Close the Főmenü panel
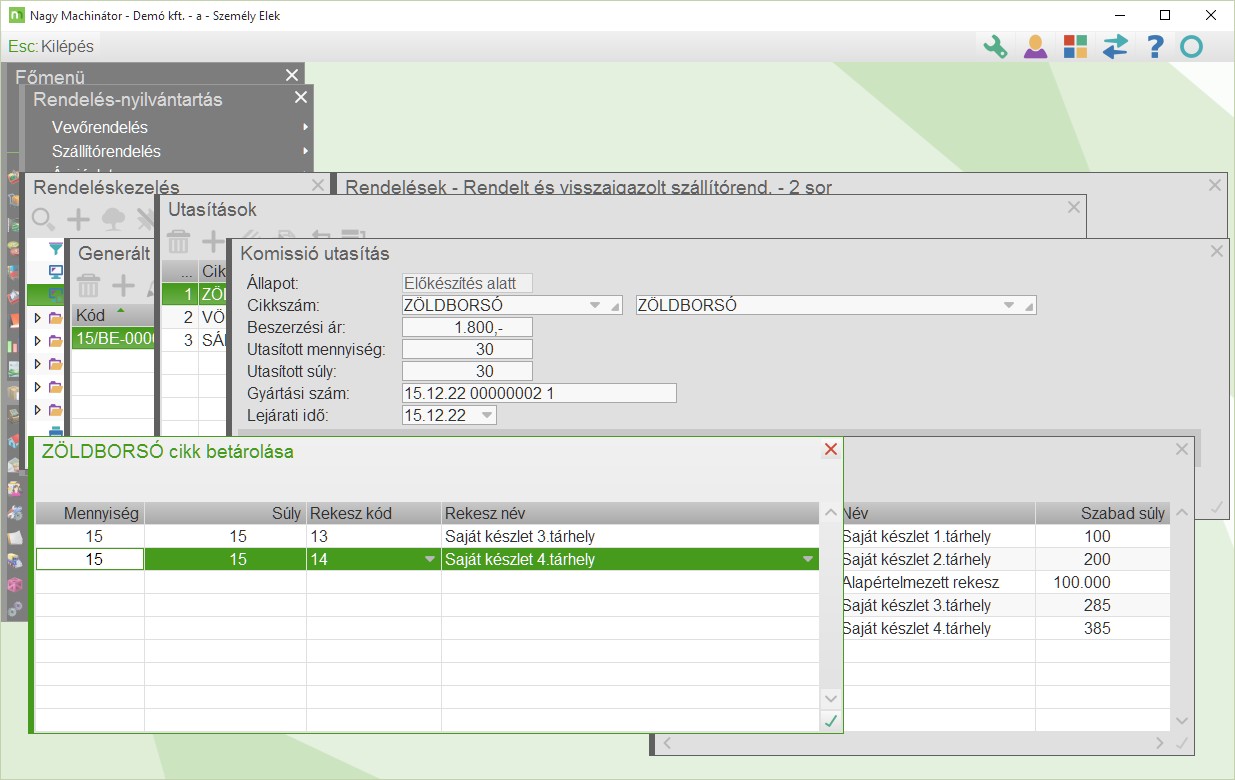Viewport: 1235px width, 780px height. tap(292, 75)
